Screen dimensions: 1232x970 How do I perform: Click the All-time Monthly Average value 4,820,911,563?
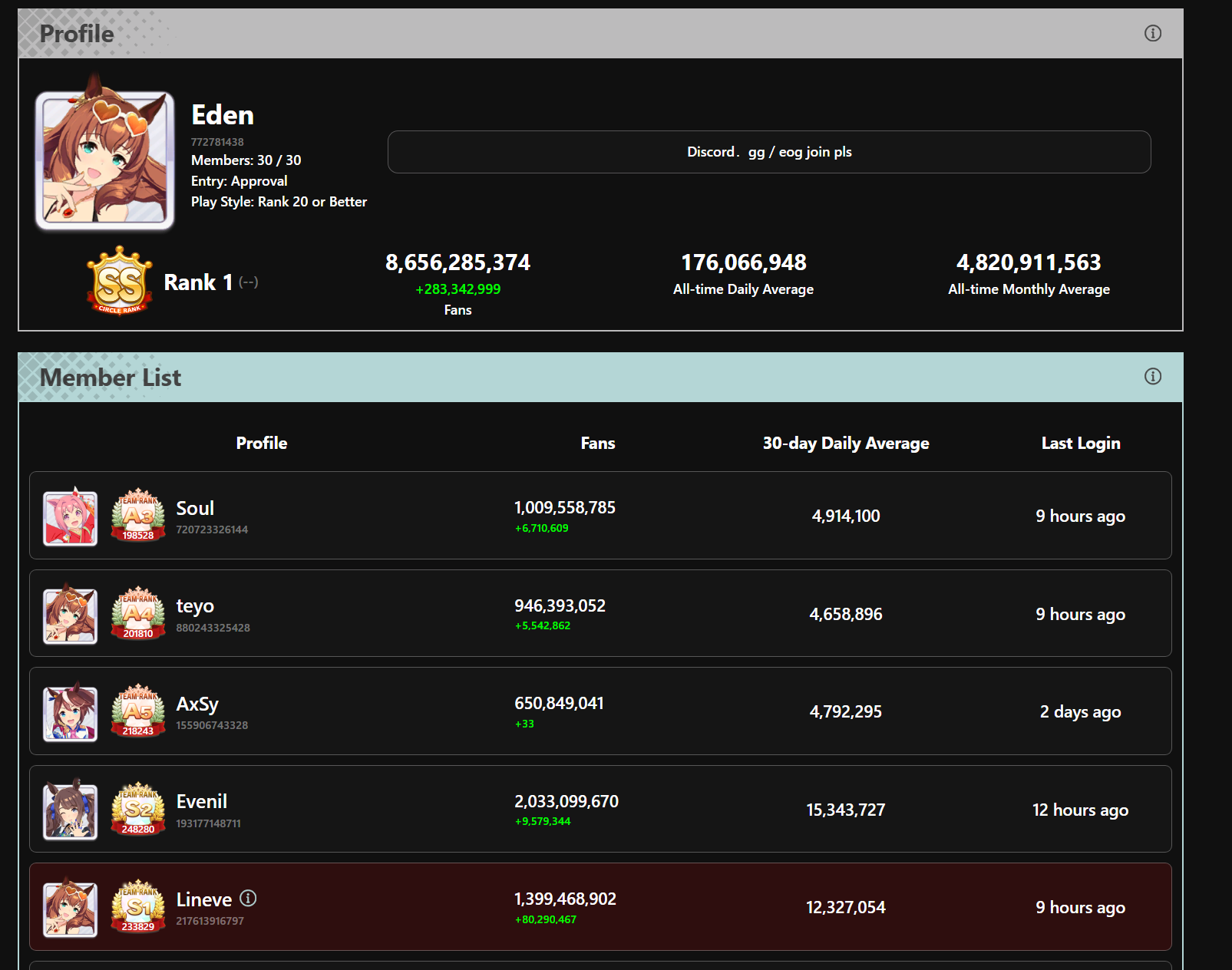pyautogui.click(x=1029, y=262)
